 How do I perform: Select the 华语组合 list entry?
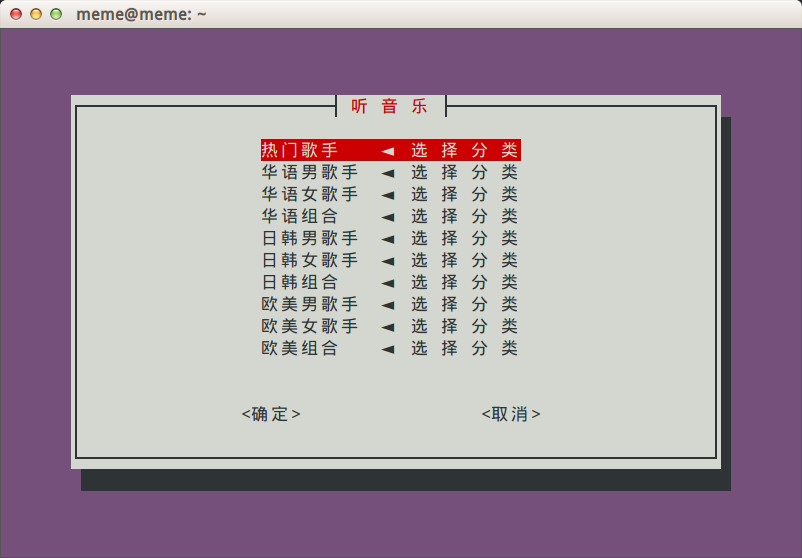pos(391,216)
